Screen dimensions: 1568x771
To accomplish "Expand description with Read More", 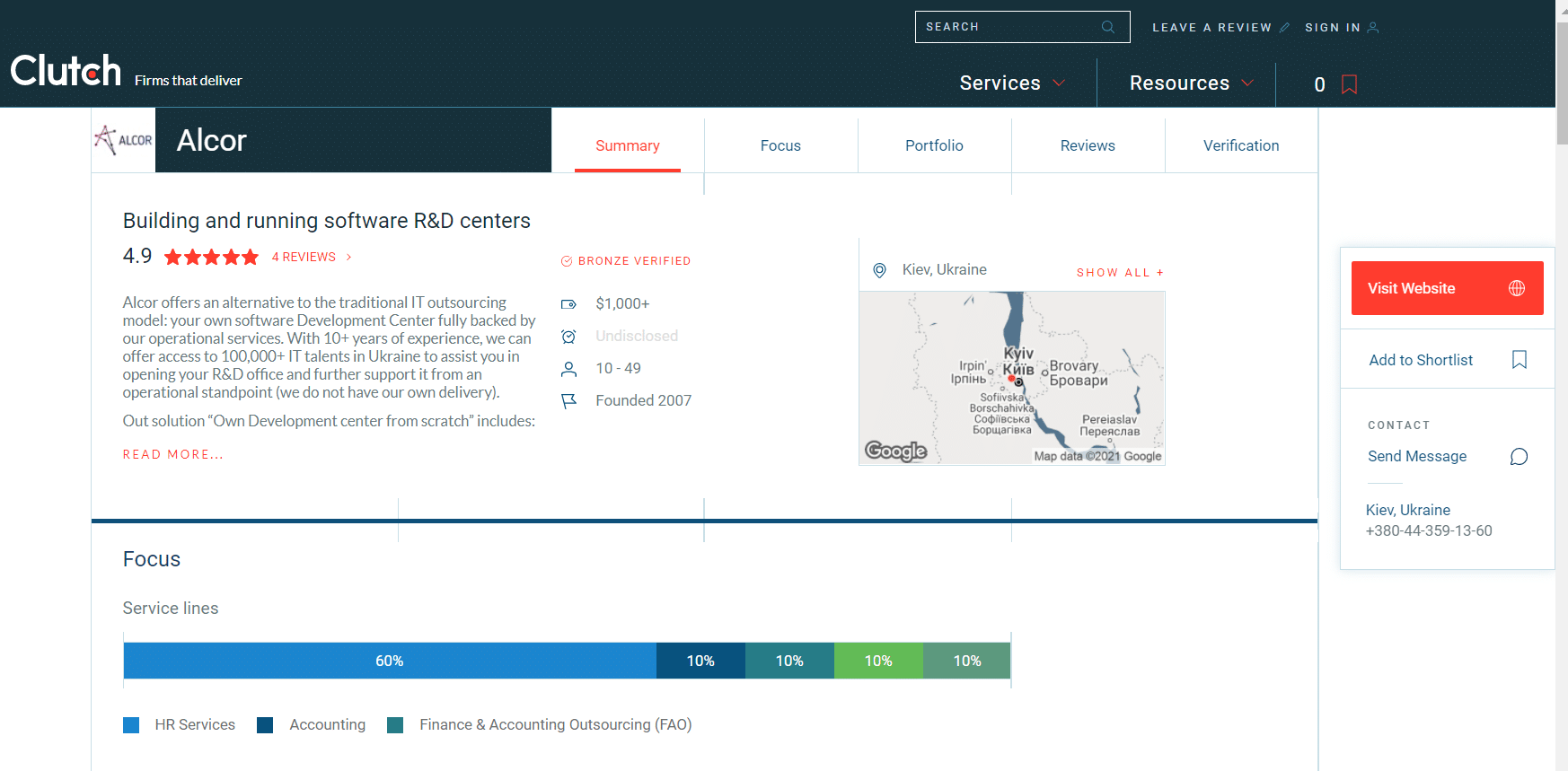I will 173,455.
